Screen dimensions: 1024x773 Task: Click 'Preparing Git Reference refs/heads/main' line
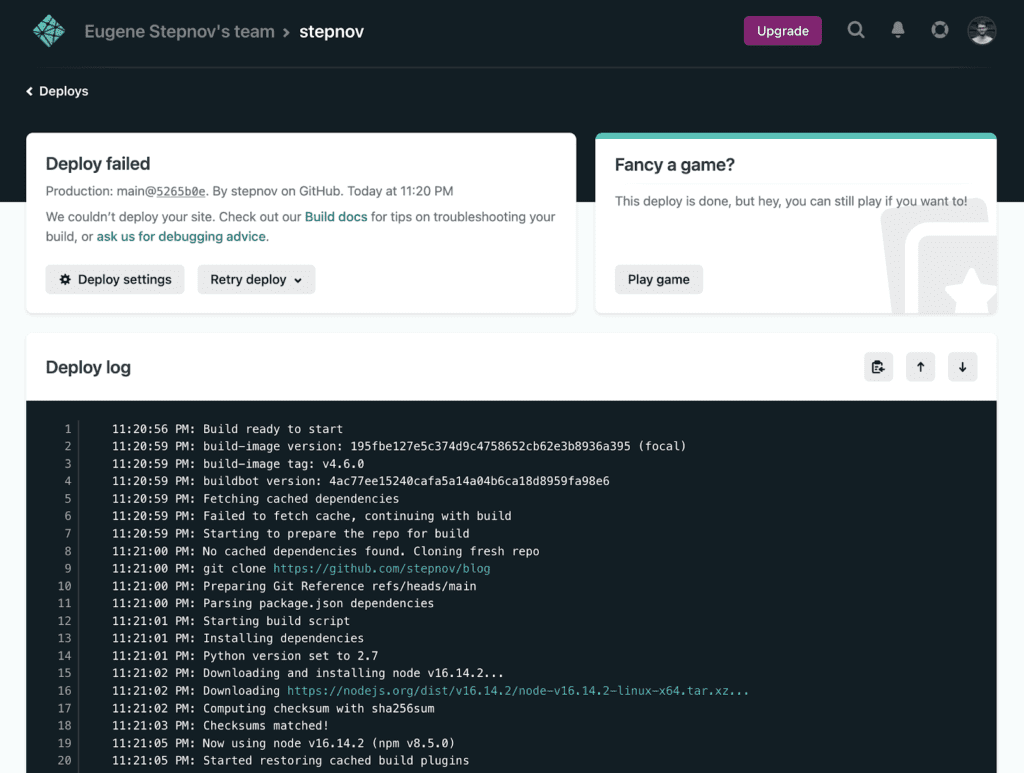(294, 586)
